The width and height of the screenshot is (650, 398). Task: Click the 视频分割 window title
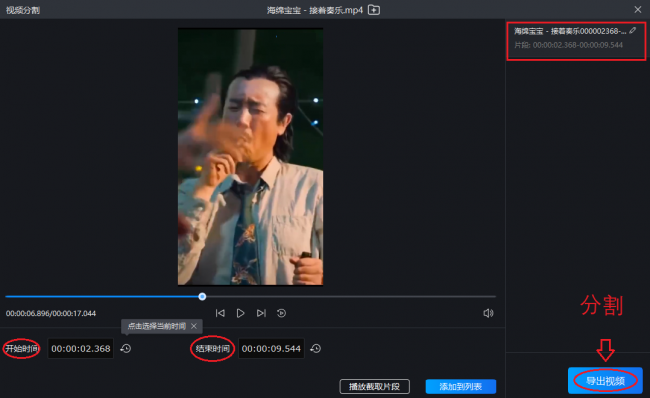click(23, 10)
